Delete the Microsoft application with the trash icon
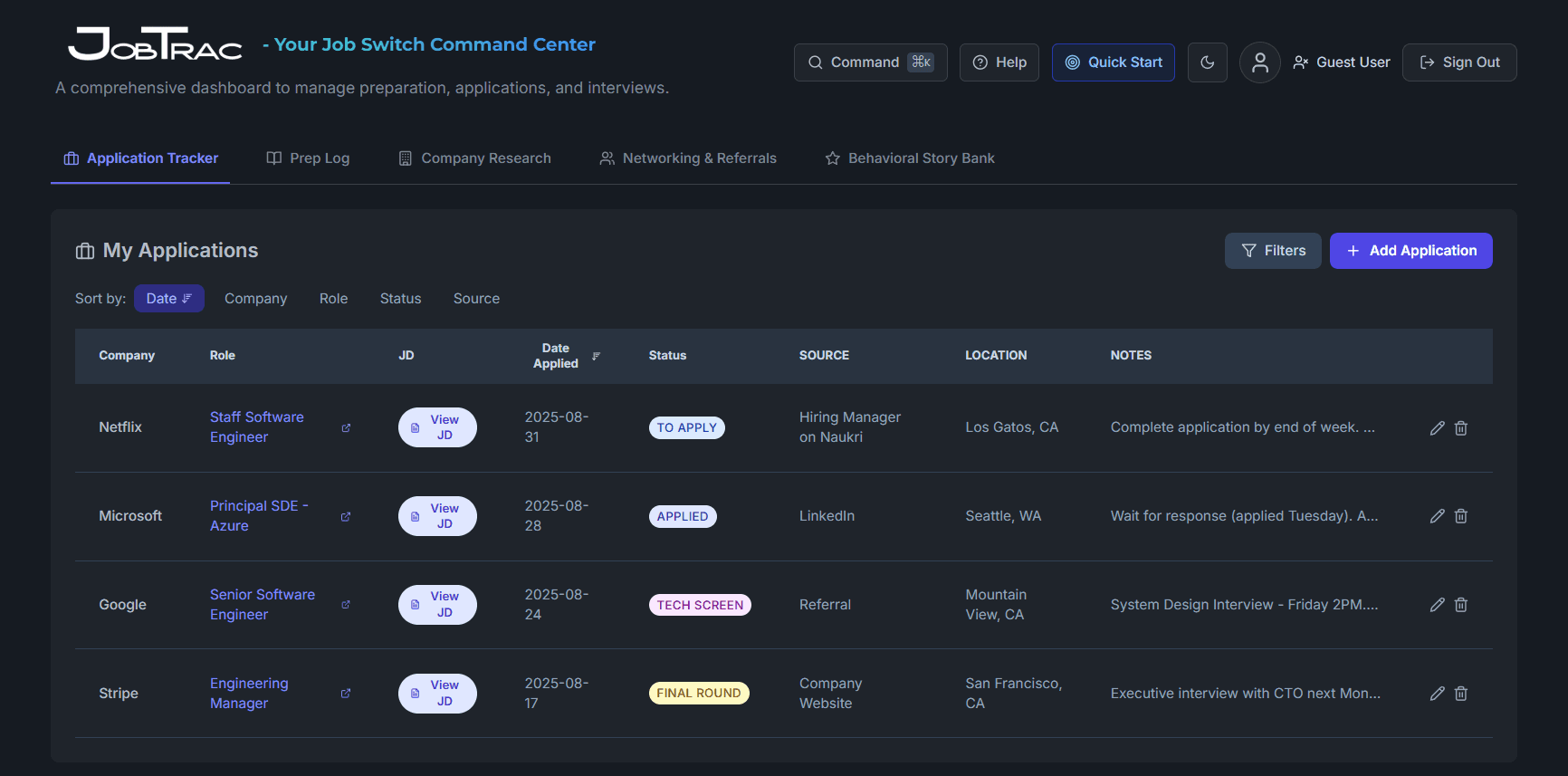This screenshot has height=776, width=1568. click(1460, 516)
